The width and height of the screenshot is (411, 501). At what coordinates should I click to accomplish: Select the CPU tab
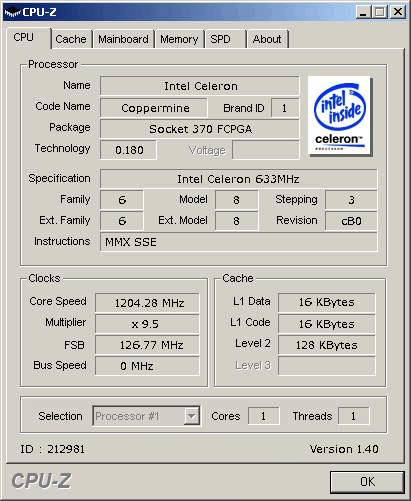[28, 38]
